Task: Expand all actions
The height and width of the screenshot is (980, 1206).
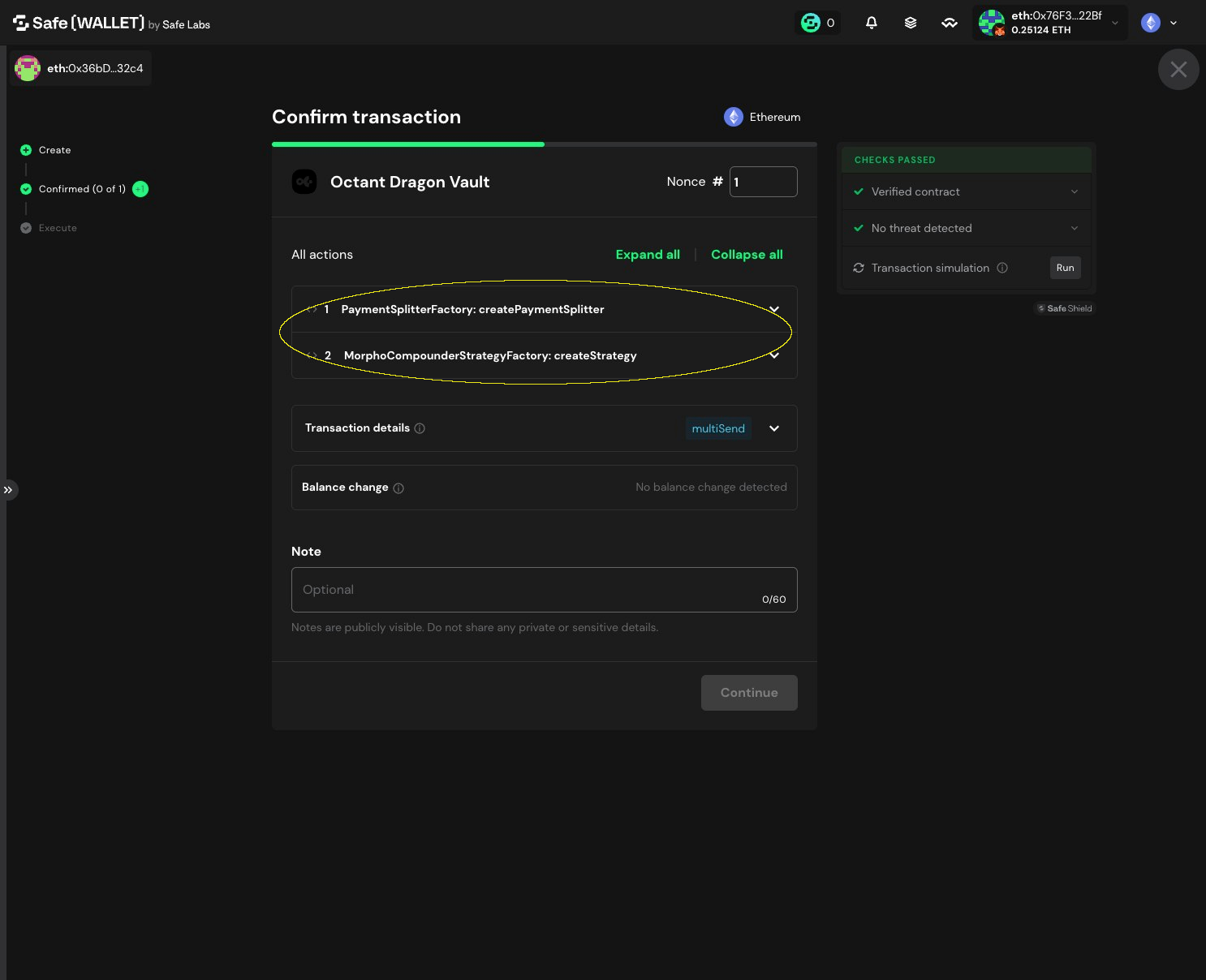Action: click(648, 255)
